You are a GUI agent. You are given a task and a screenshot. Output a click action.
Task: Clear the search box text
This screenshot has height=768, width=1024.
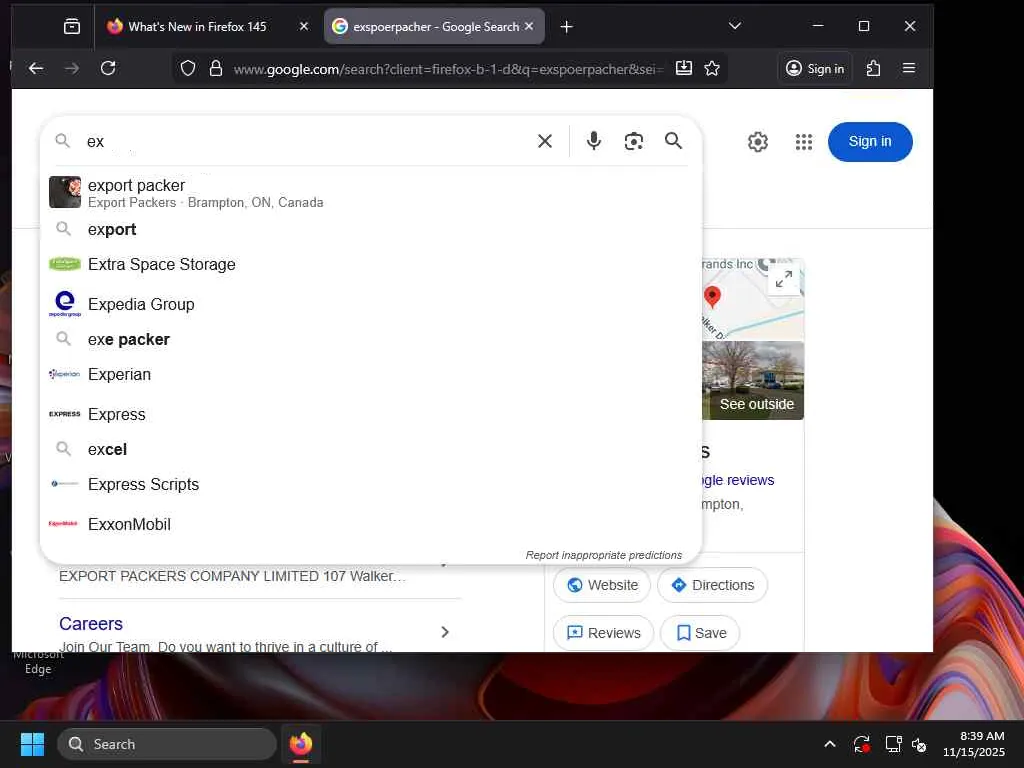(545, 141)
